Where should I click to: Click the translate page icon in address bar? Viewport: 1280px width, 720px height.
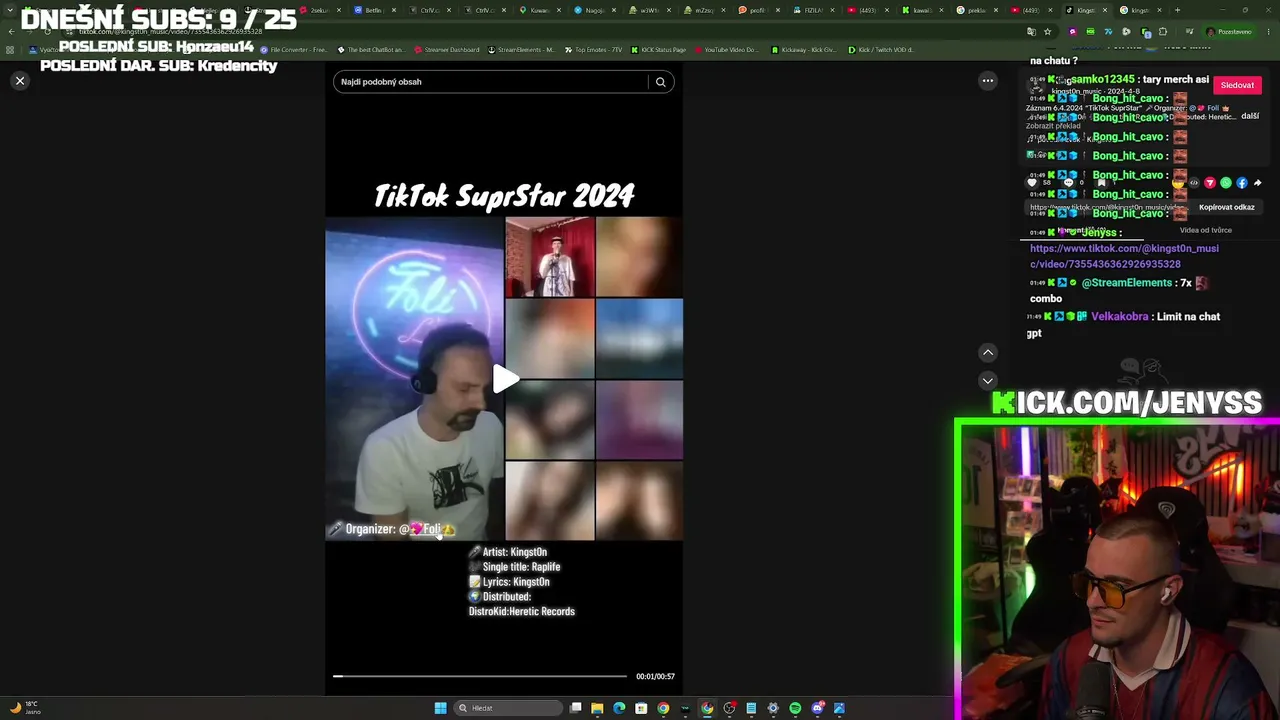click(1031, 32)
